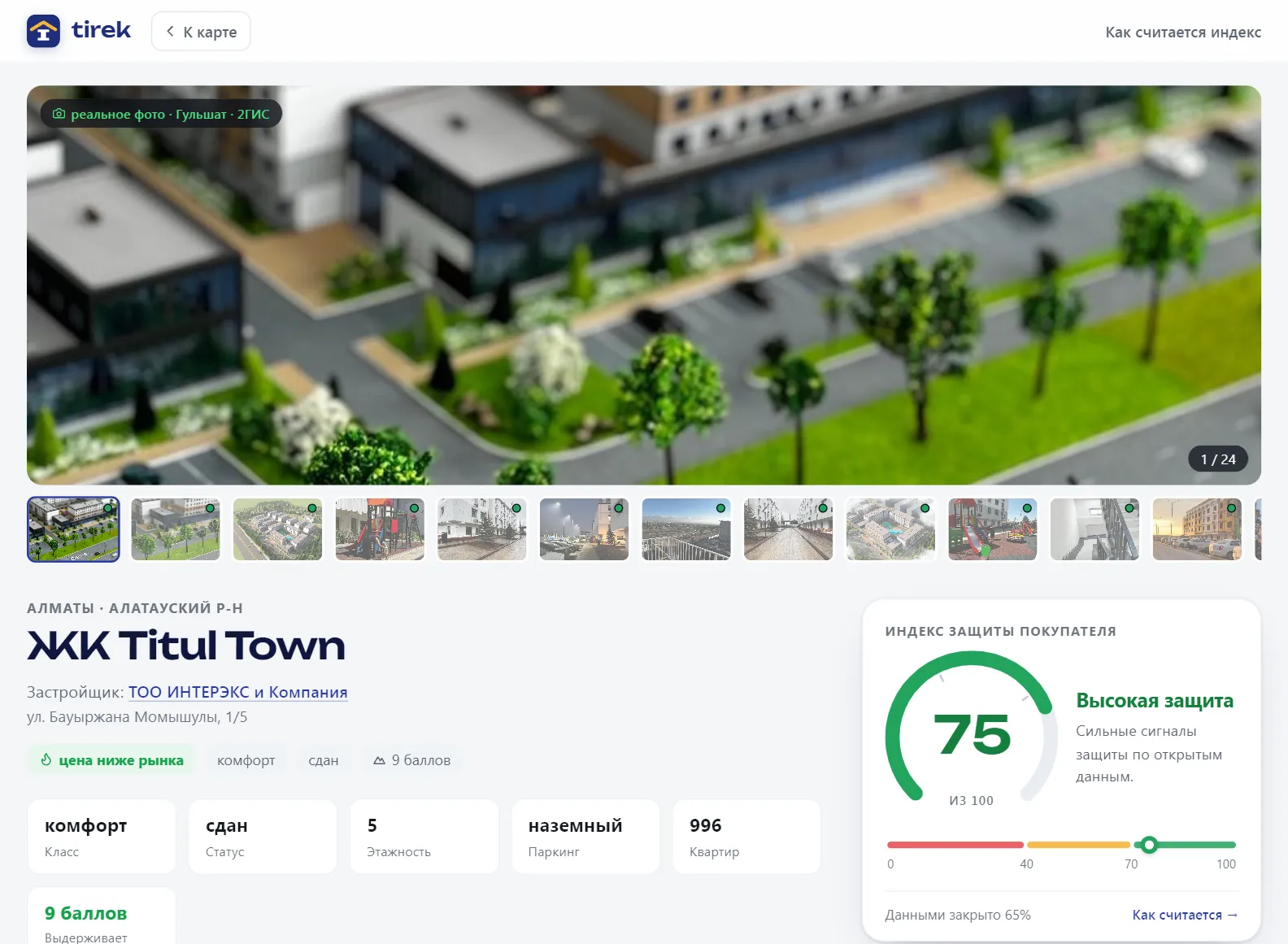Viewport: 1288px width, 944px height.
Task: Select the seventh thumbnail with balcony sky view
Action: click(x=686, y=529)
